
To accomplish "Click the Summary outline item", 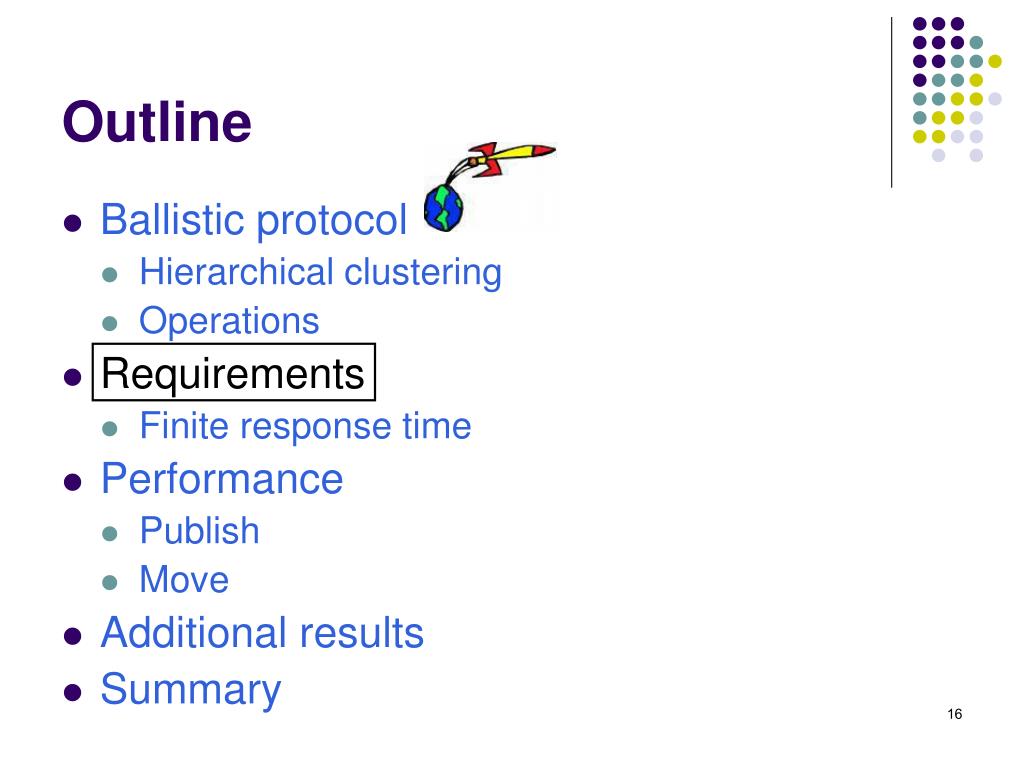I will tap(191, 690).
